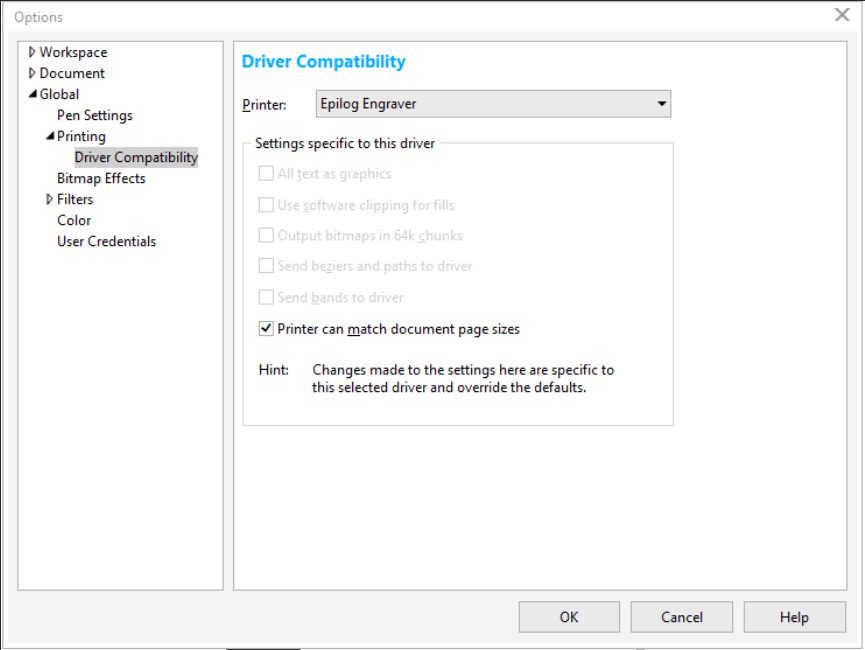Open User Credentials settings
The height and width of the screenshot is (650, 865).
point(106,241)
